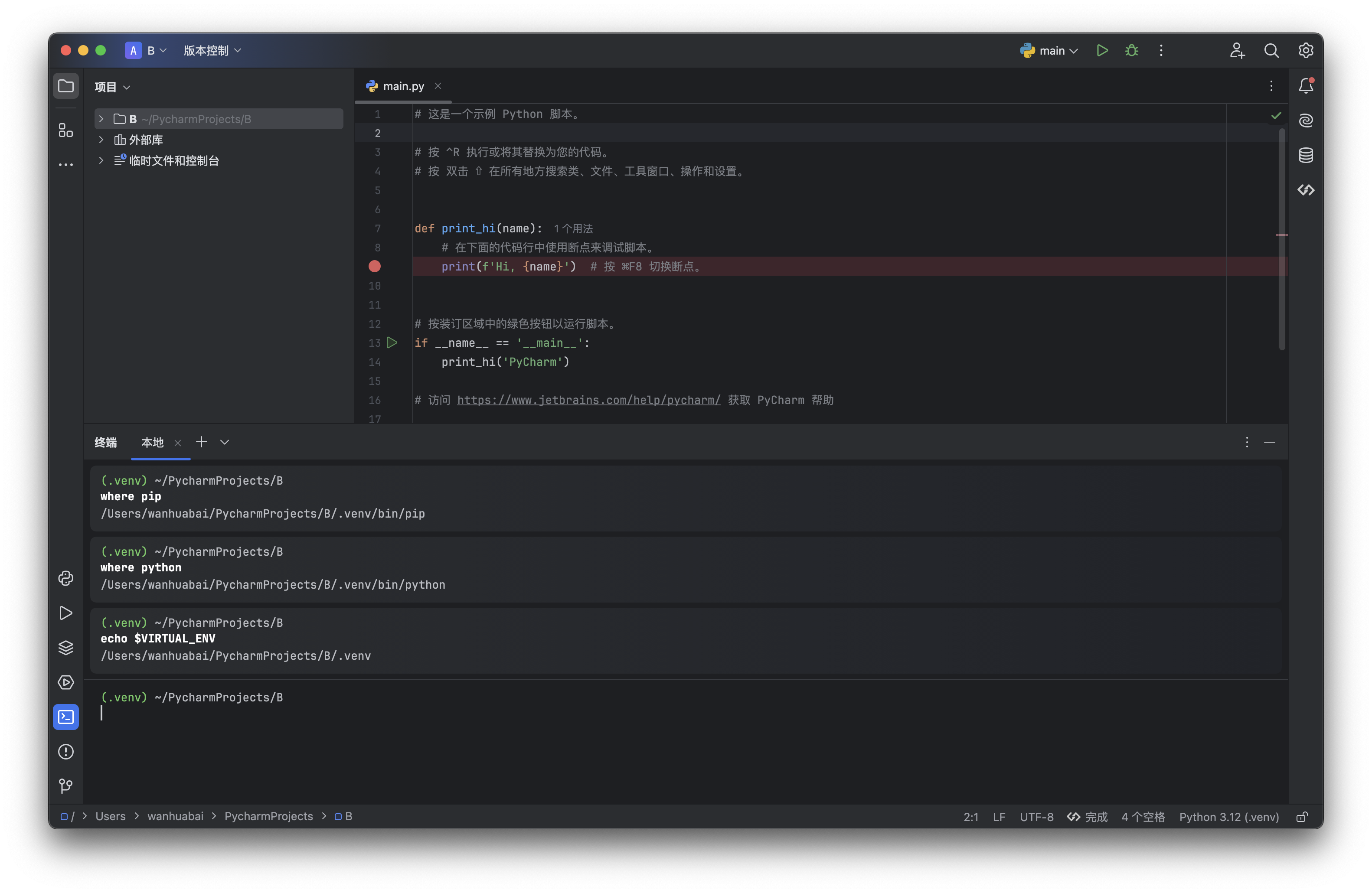Toggle the Terminal tool window button

(x=66, y=717)
